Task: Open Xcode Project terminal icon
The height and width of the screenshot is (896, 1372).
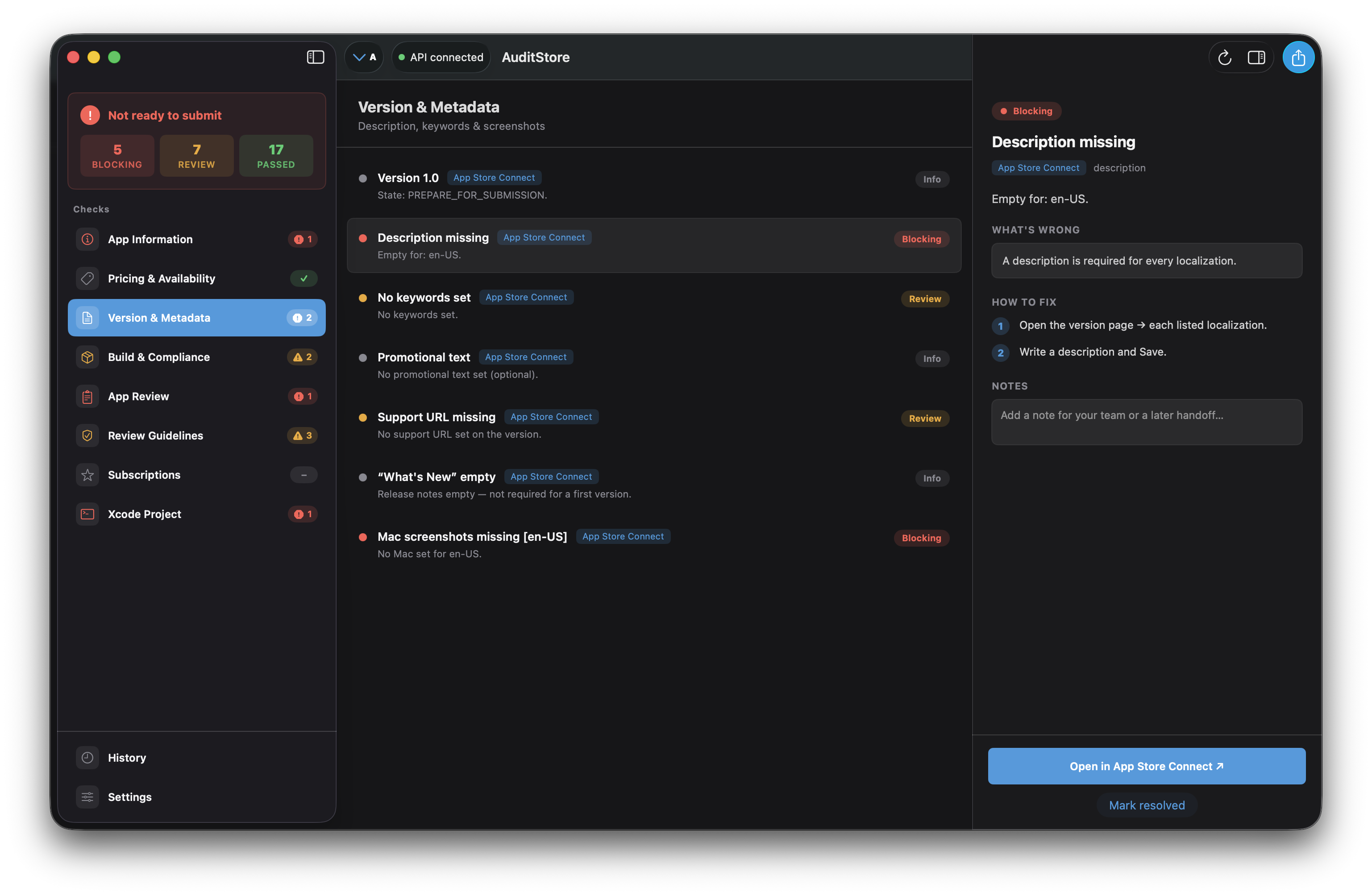Action: pos(87,514)
